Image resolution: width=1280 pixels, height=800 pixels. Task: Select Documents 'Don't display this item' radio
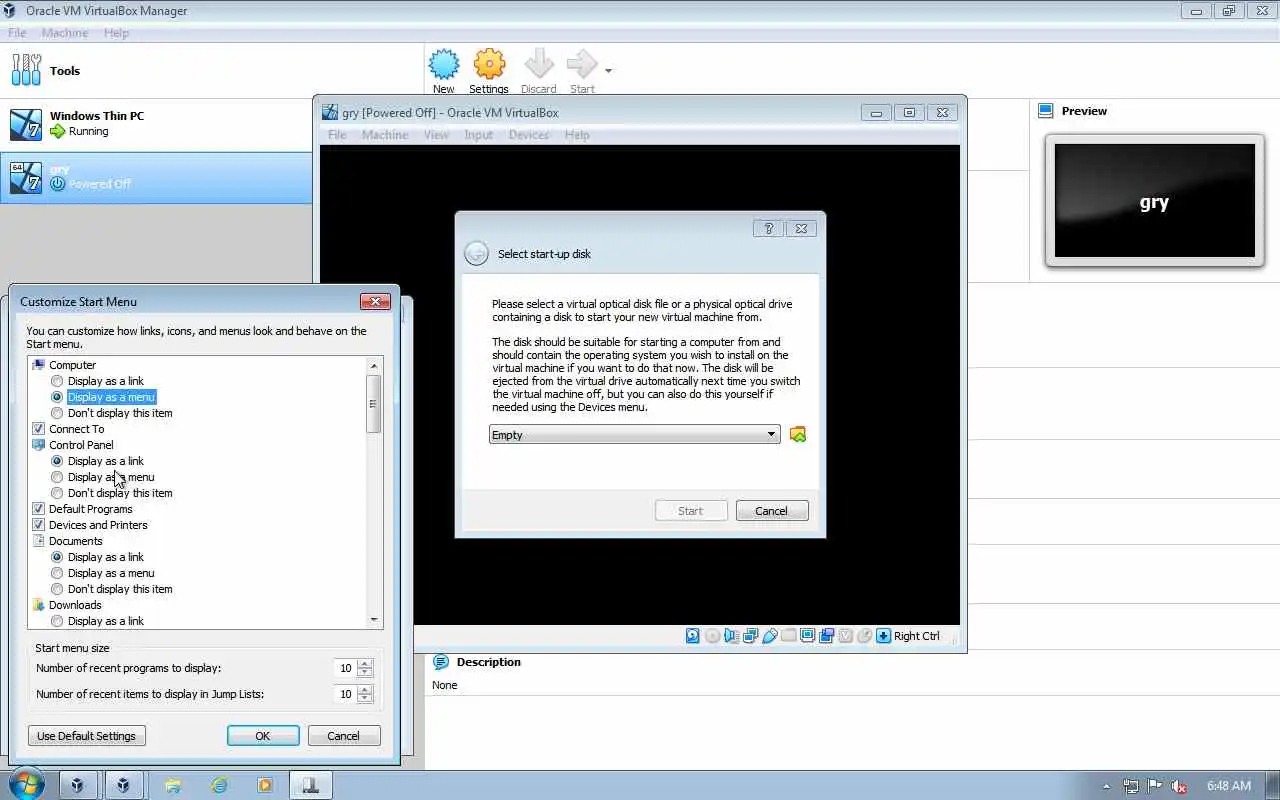(x=57, y=589)
